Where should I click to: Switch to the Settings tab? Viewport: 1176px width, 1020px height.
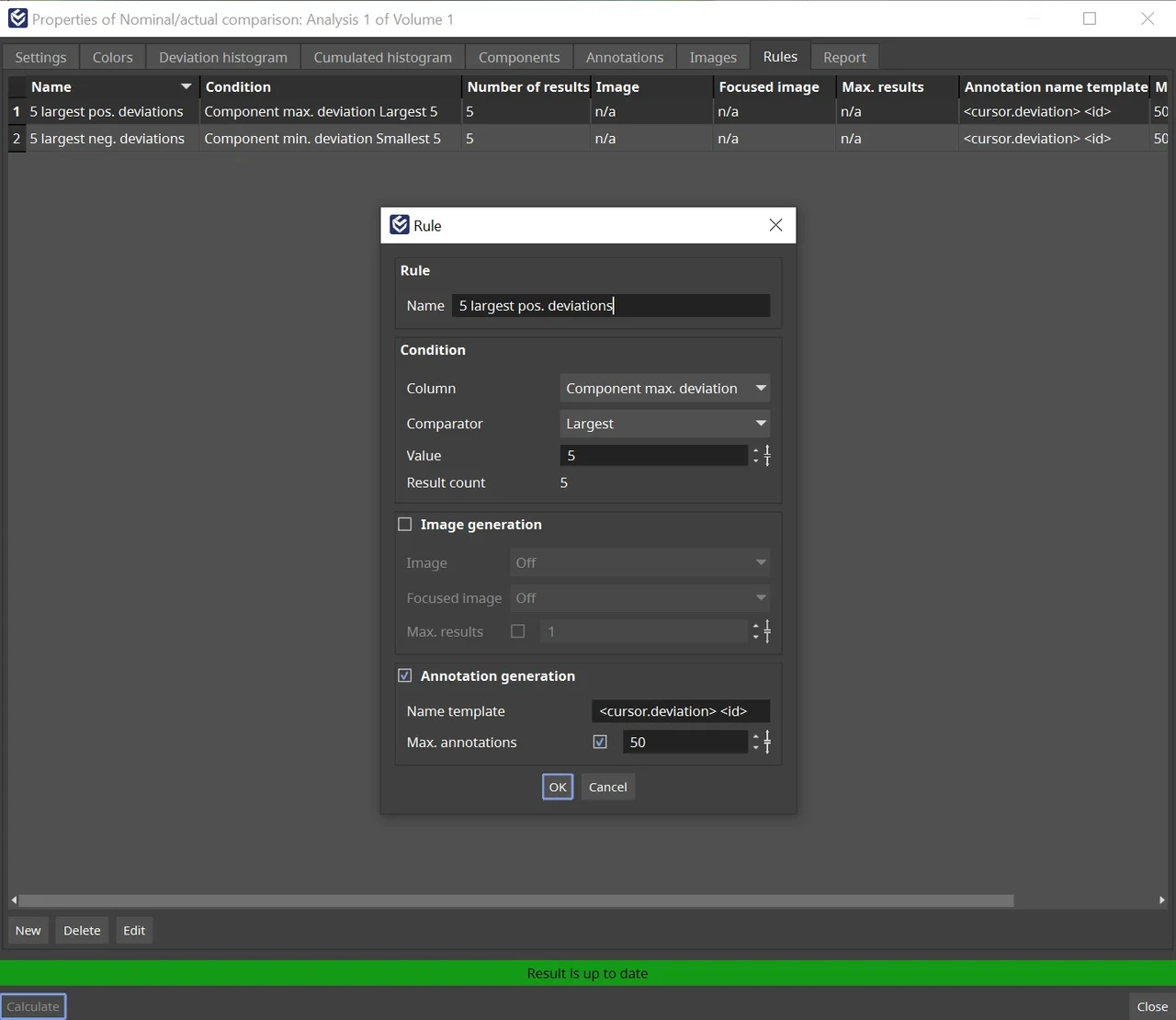pos(41,57)
